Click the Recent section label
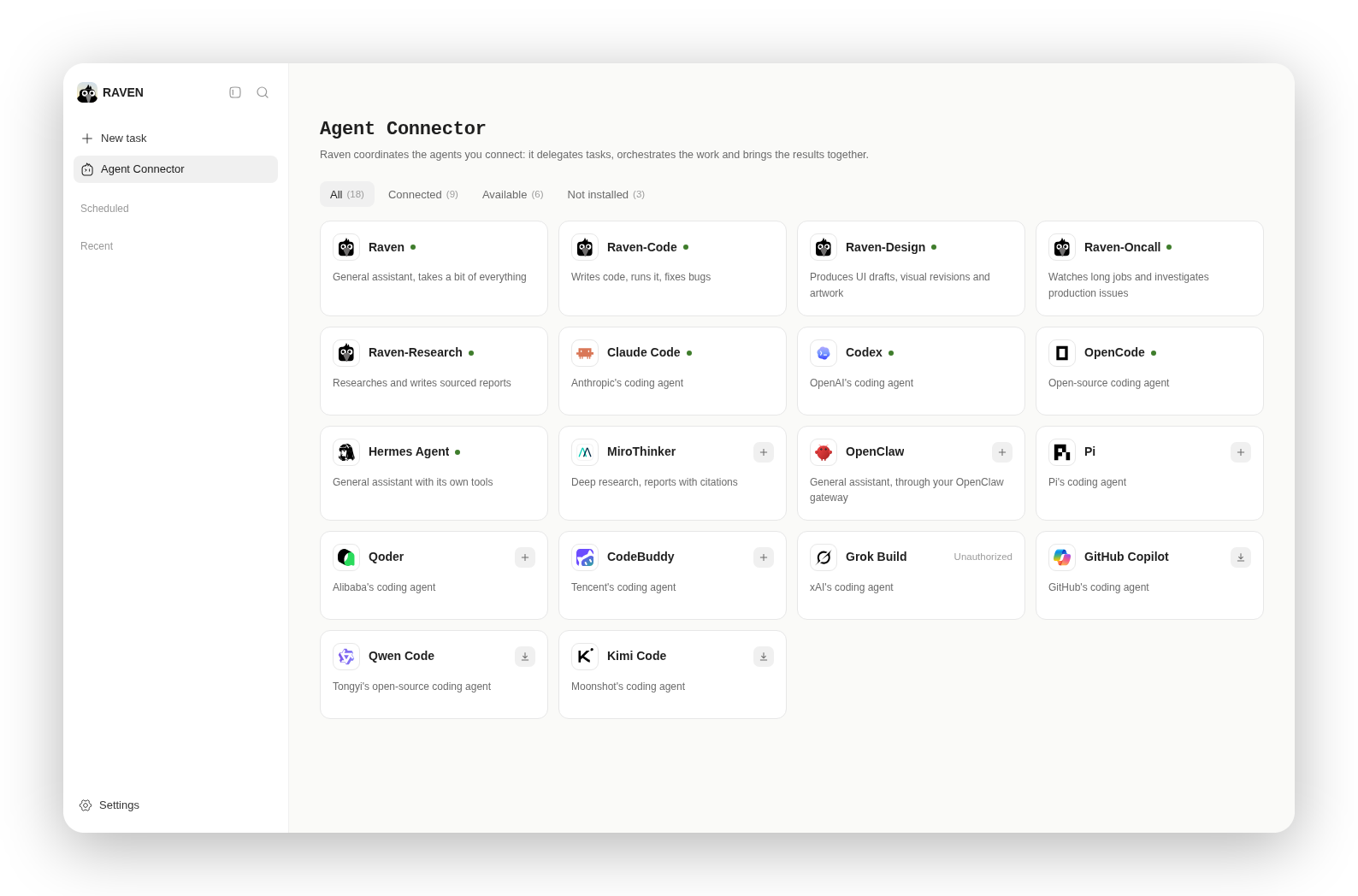Image resolution: width=1358 pixels, height=896 pixels. pyautogui.click(x=97, y=246)
